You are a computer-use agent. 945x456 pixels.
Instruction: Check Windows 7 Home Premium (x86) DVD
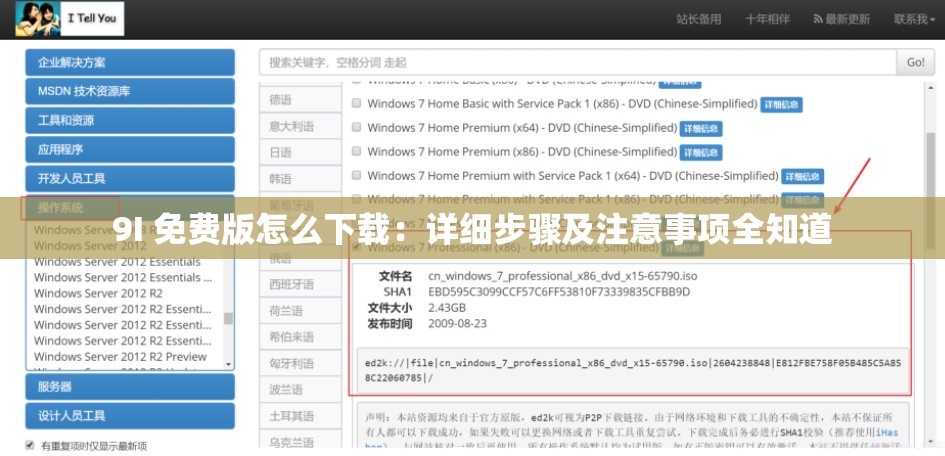point(355,152)
